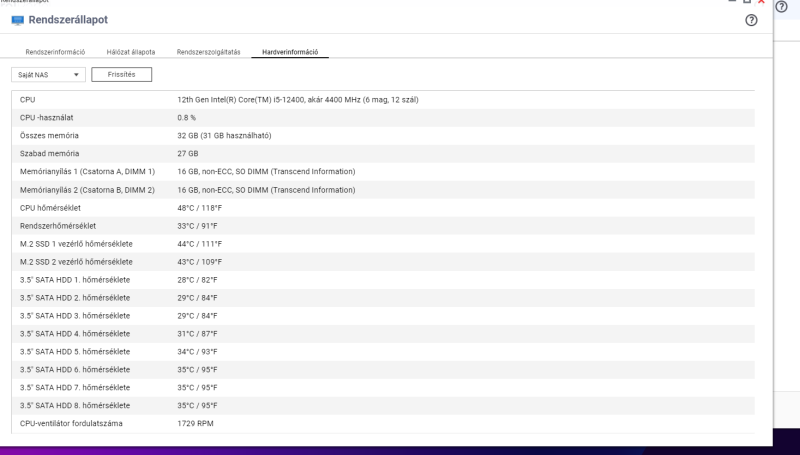Screen dimensions: 800x455
Task: Click 3.5" SATA HDD 8. hőmérséklete label
Action: pyautogui.click(x=75, y=406)
